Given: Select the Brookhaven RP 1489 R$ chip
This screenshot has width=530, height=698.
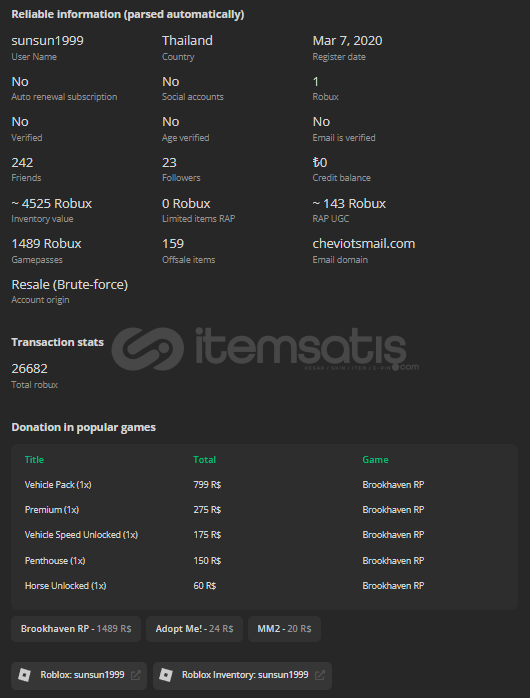Looking at the screenshot, I should tap(76, 629).
